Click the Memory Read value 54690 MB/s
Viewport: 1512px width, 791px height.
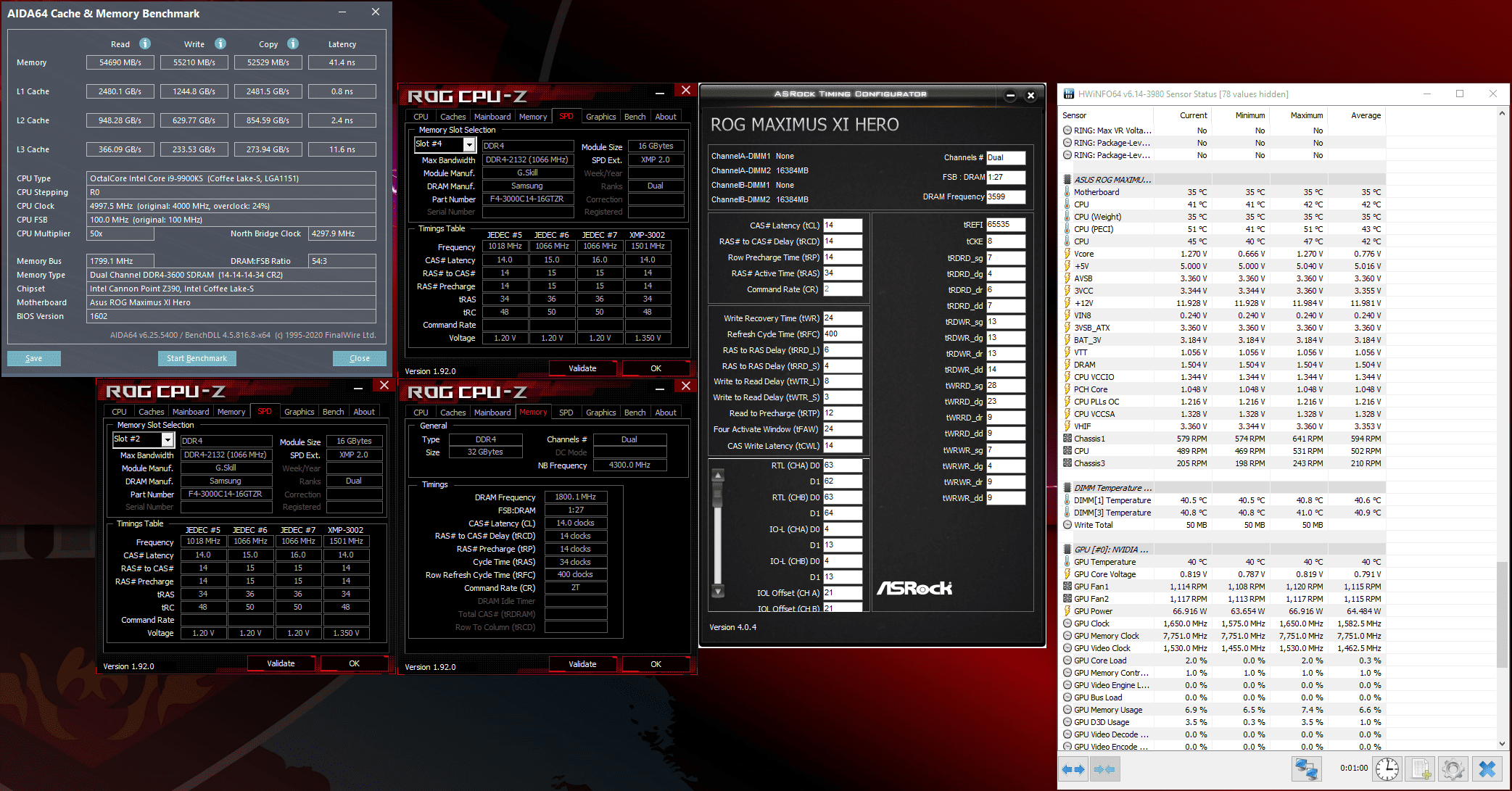(x=120, y=62)
